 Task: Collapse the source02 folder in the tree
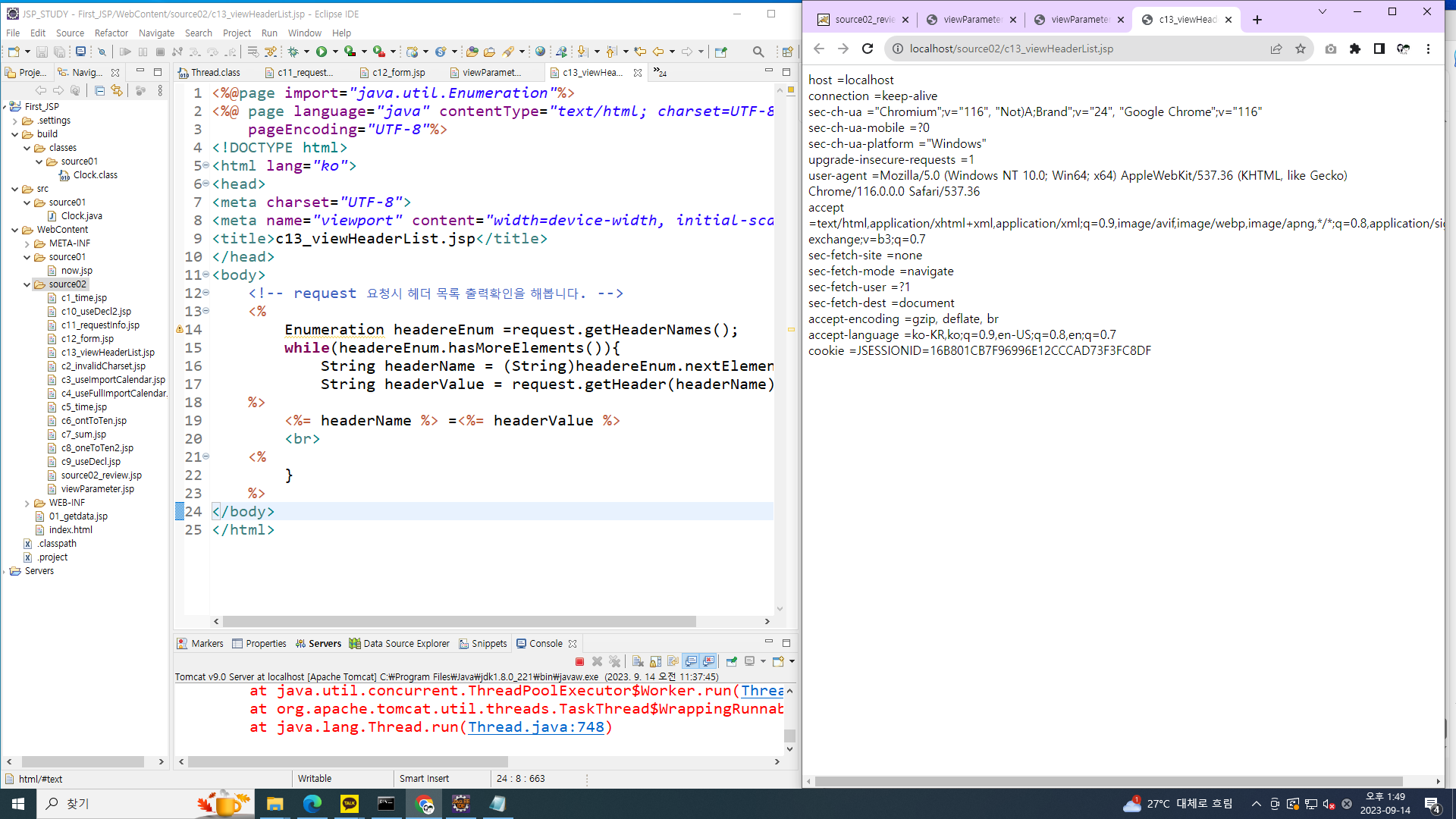(x=27, y=284)
